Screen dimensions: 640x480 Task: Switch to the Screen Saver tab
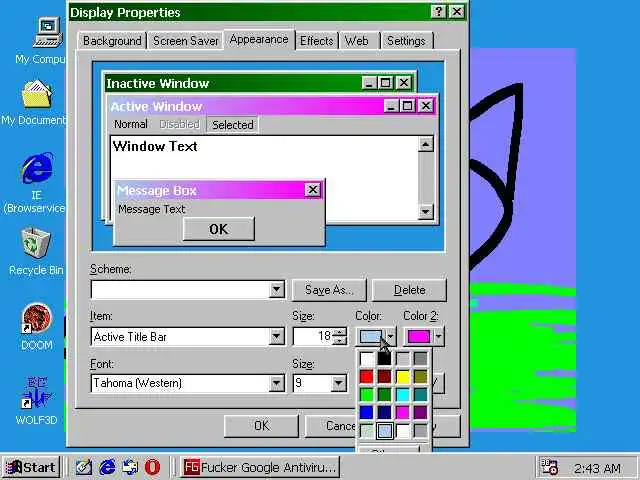(186, 41)
